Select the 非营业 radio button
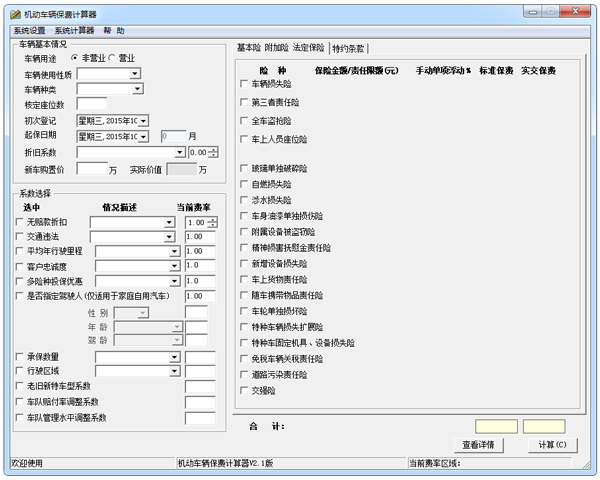The image size is (600, 480). coord(75,58)
